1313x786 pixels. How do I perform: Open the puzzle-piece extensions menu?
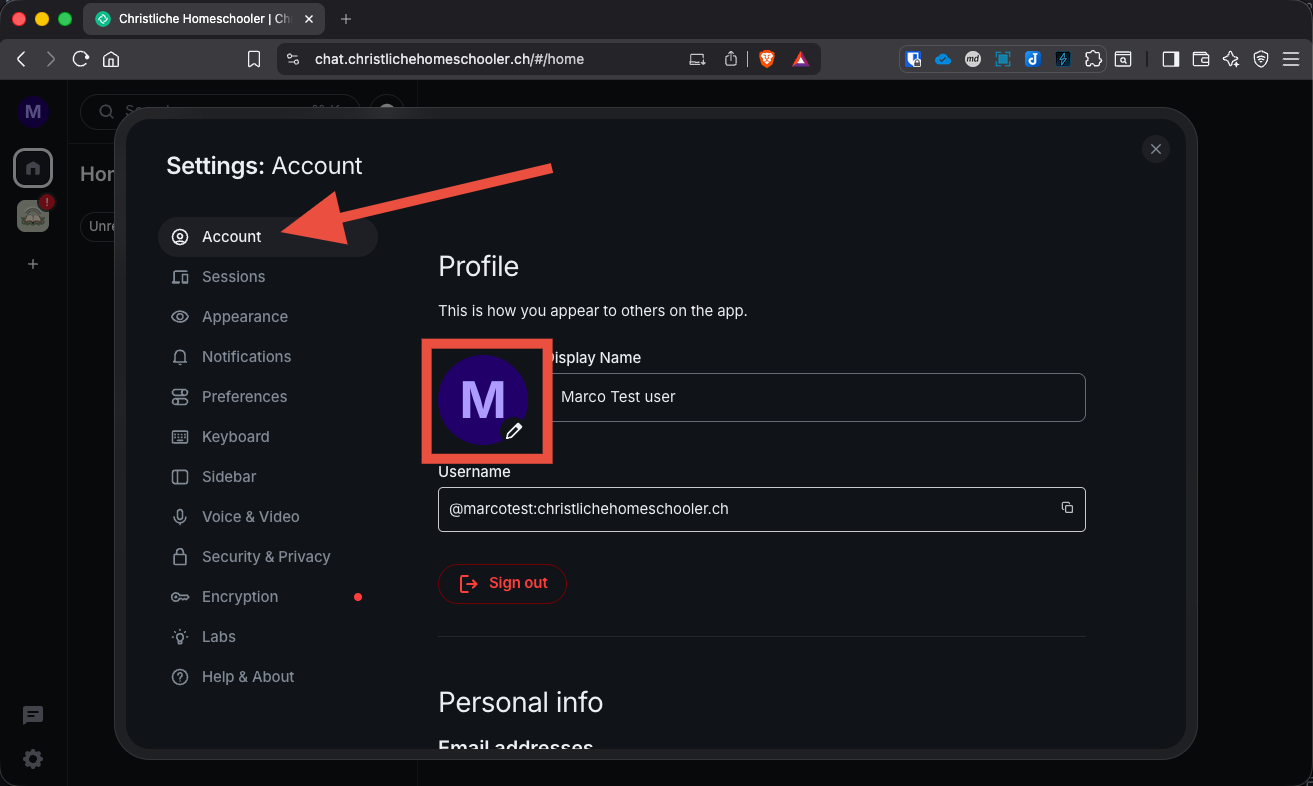1093,59
